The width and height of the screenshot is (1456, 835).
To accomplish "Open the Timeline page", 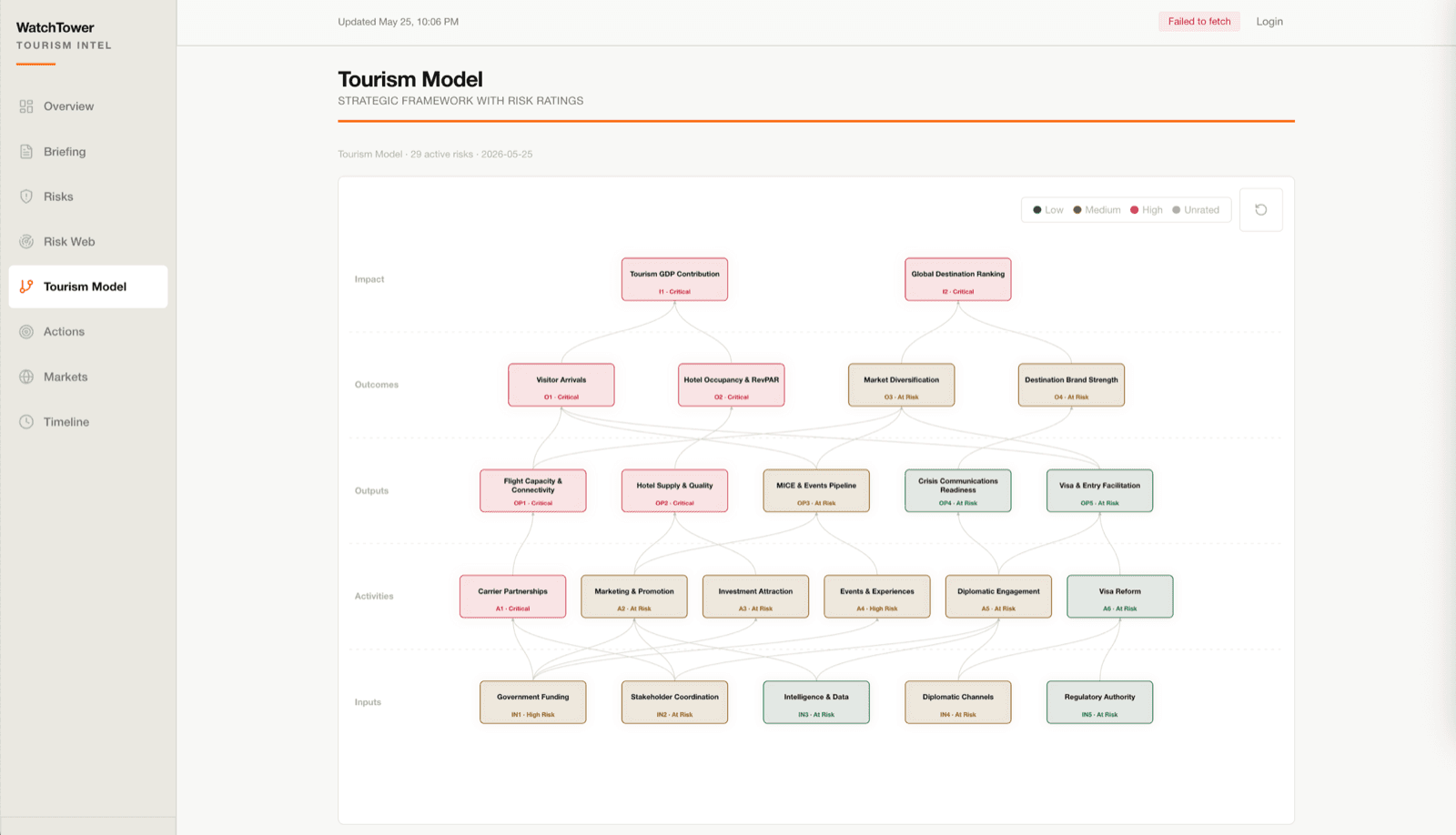I will (x=88, y=422).
